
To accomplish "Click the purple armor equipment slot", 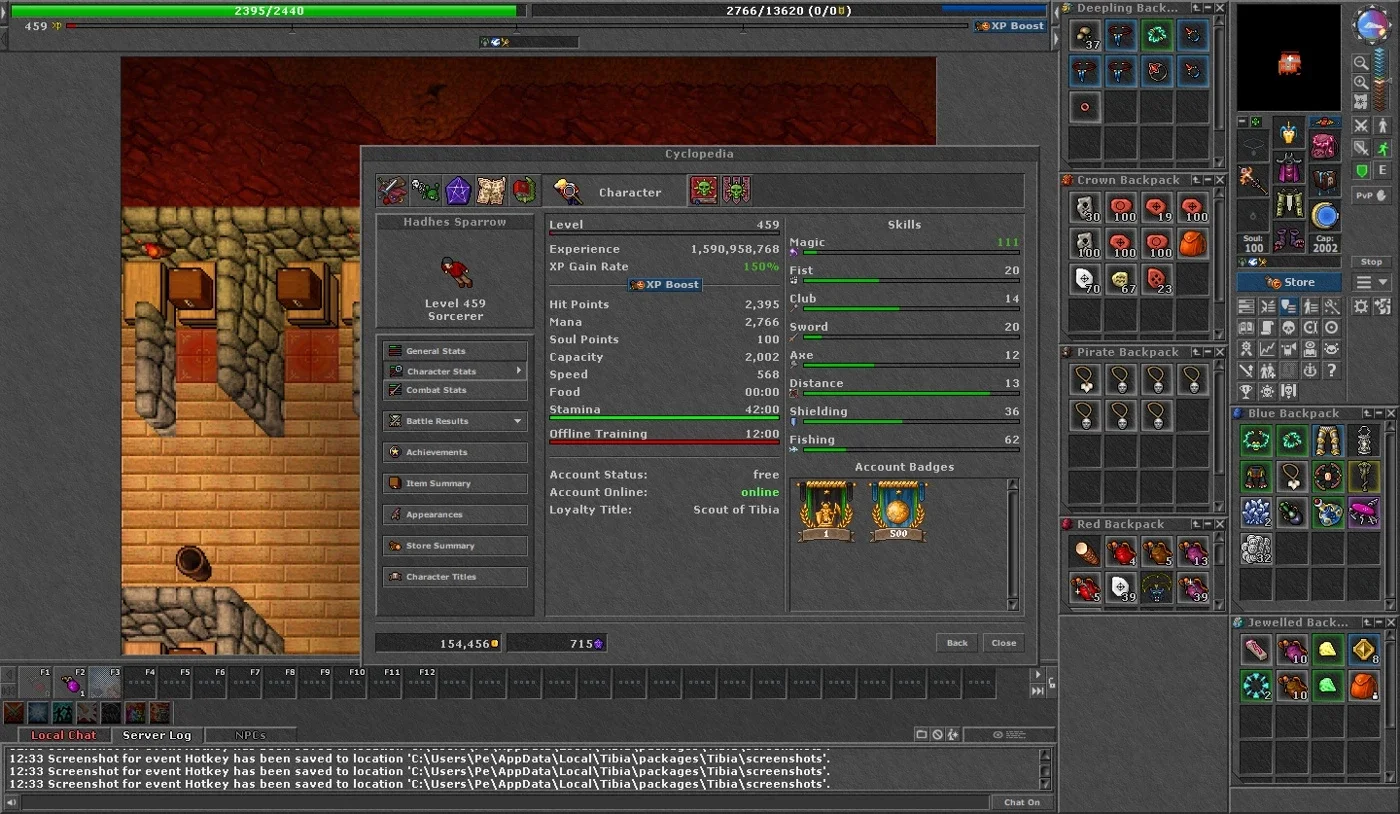I will coord(1289,168).
